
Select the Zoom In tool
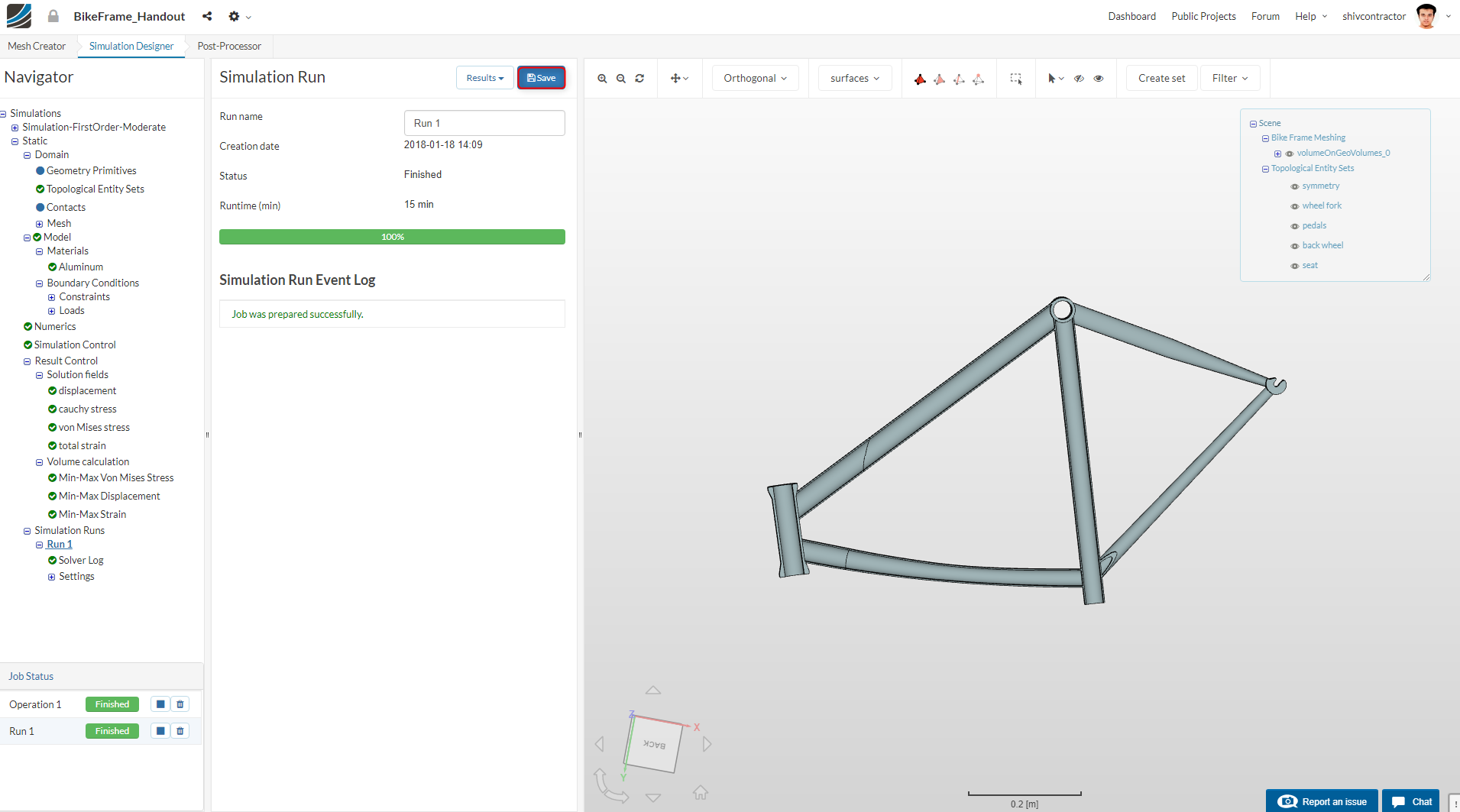pos(602,78)
